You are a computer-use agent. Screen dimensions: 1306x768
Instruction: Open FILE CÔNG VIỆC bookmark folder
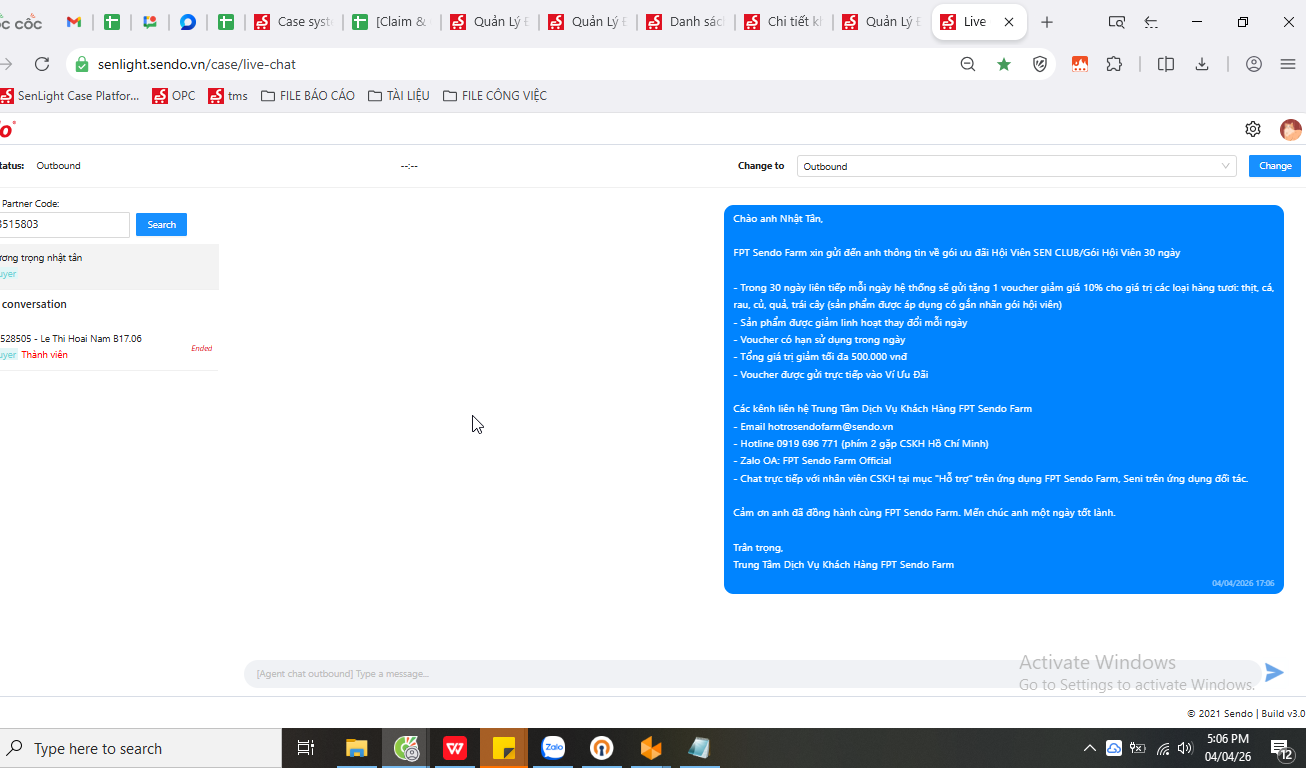(x=495, y=96)
